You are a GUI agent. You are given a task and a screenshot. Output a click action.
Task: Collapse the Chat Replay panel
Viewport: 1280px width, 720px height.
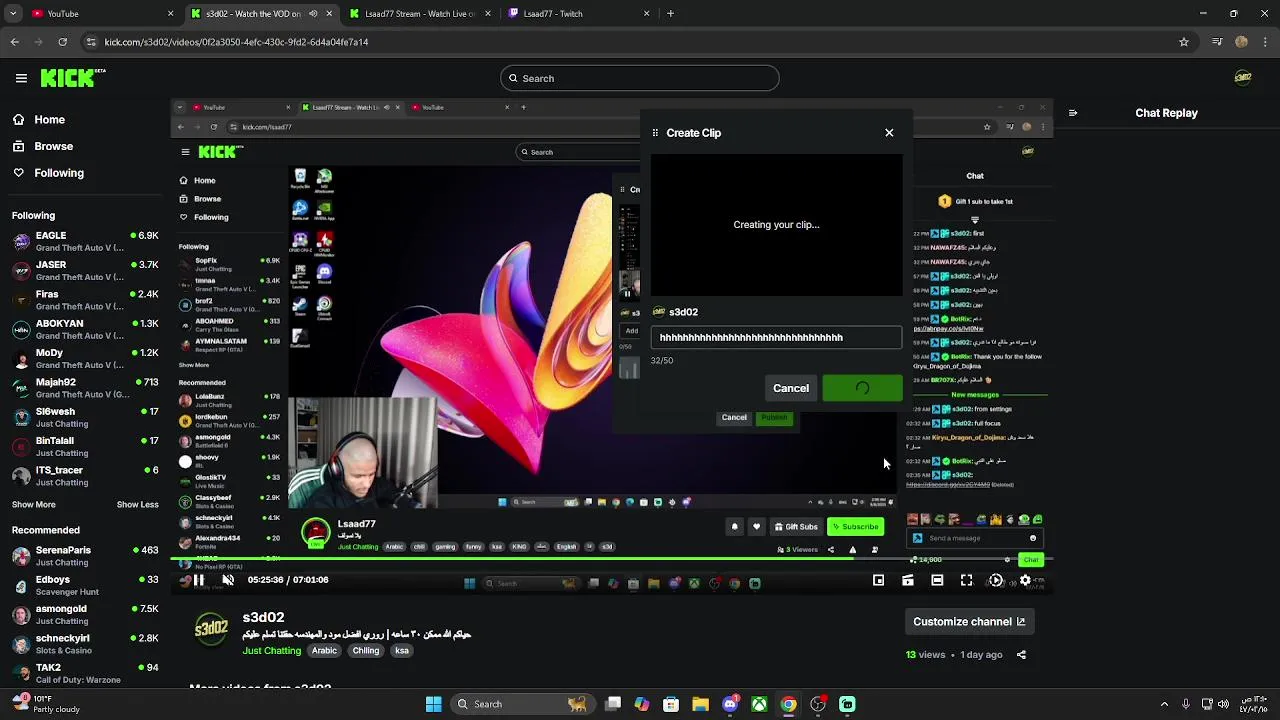[x=1072, y=113]
